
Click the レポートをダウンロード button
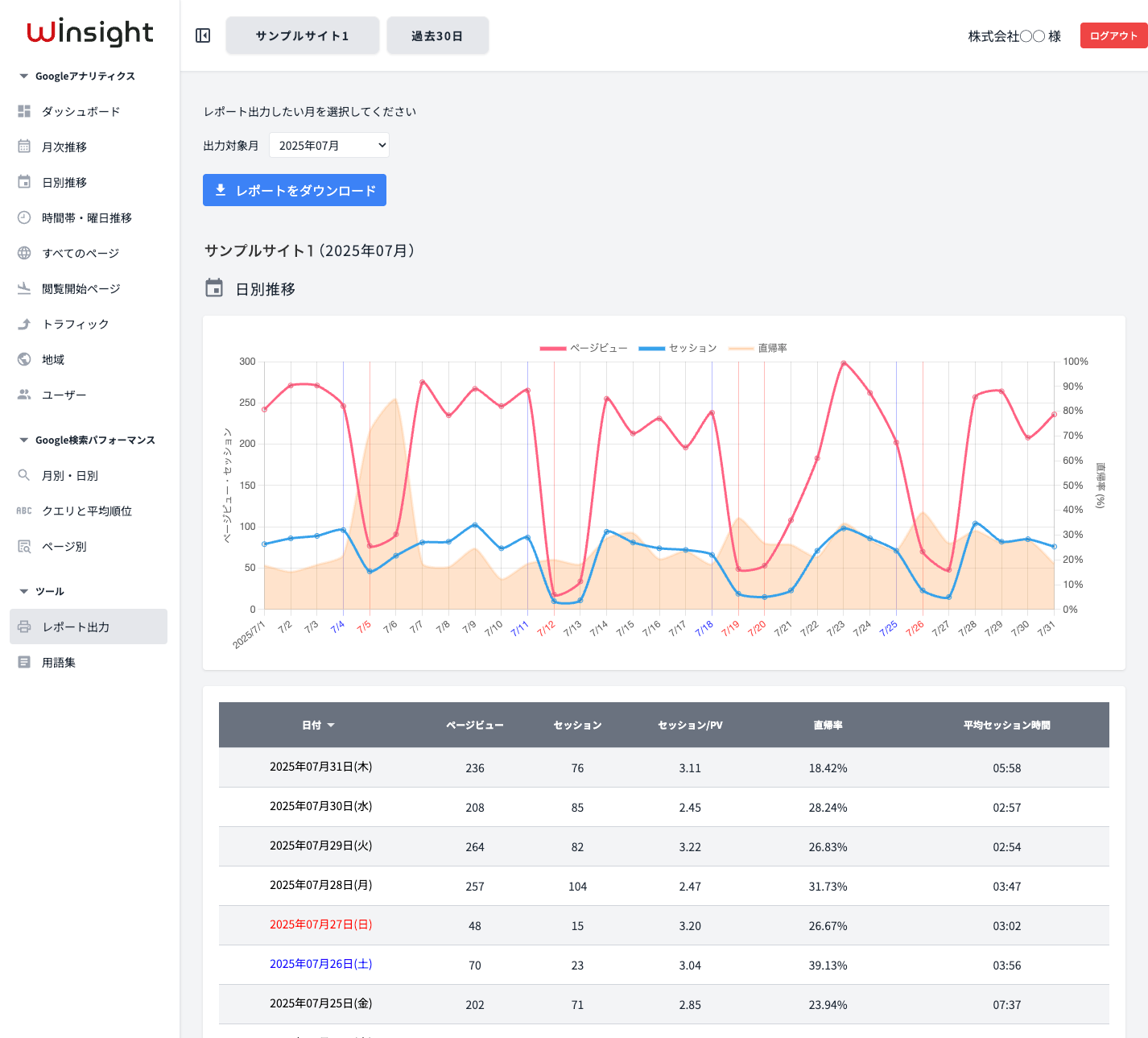pyautogui.click(x=295, y=190)
